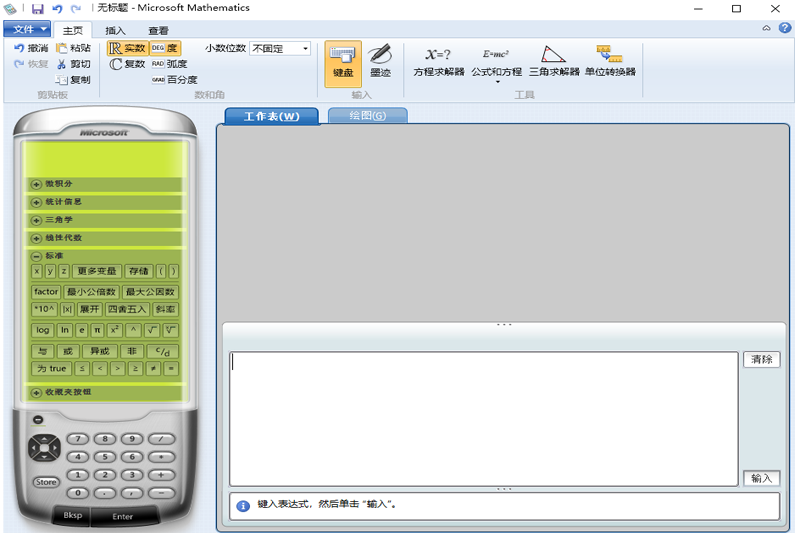Click the splitter dots above input pane

504,324
